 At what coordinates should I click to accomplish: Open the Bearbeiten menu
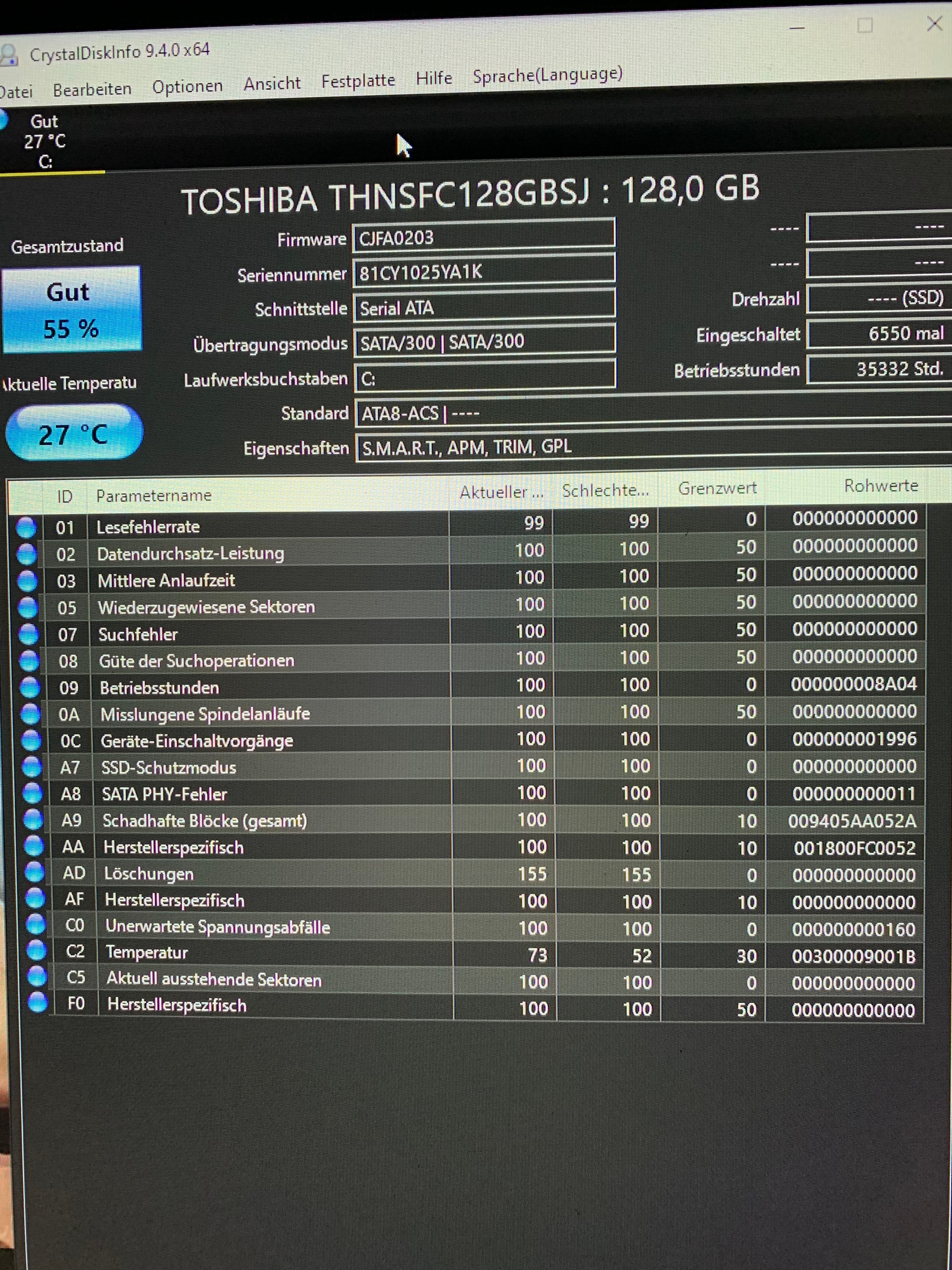coord(92,89)
